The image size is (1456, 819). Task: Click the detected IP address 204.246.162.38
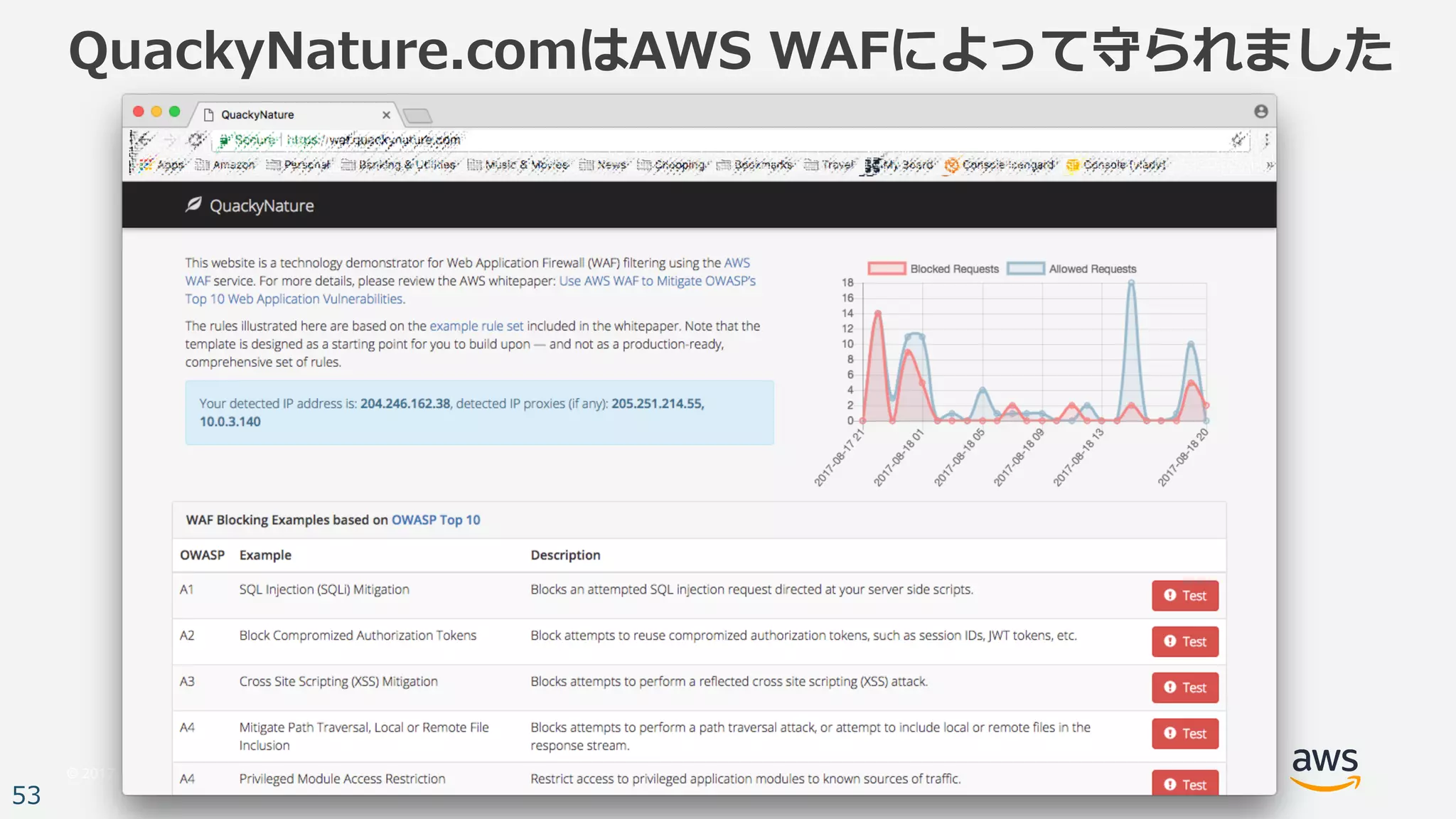(405, 404)
